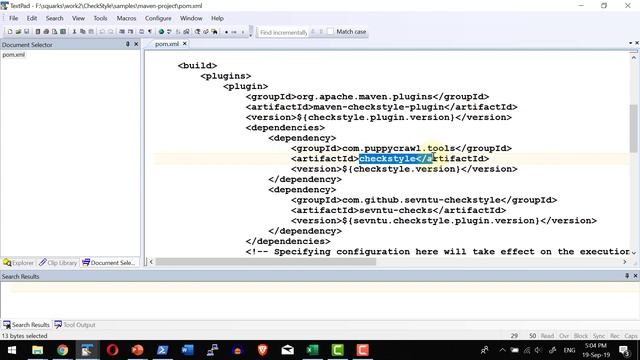Open the Replace toolbar icon
Image resolution: width=640 pixels, height=360 pixels.
pyautogui.click(x=206, y=31)
